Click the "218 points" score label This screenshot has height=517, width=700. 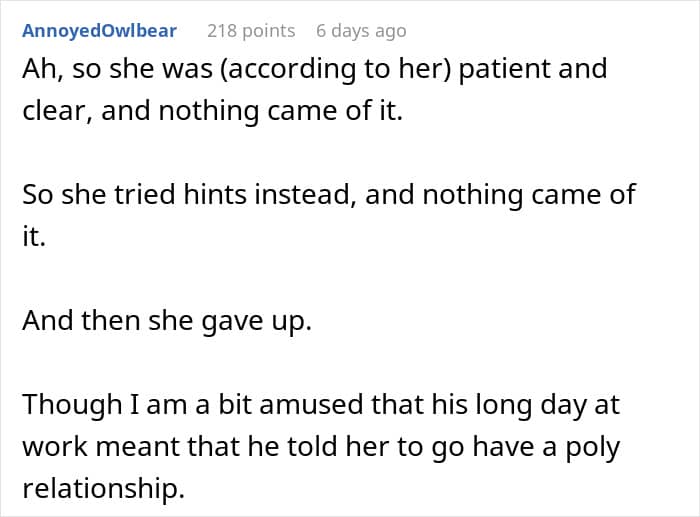click(251, 30)
